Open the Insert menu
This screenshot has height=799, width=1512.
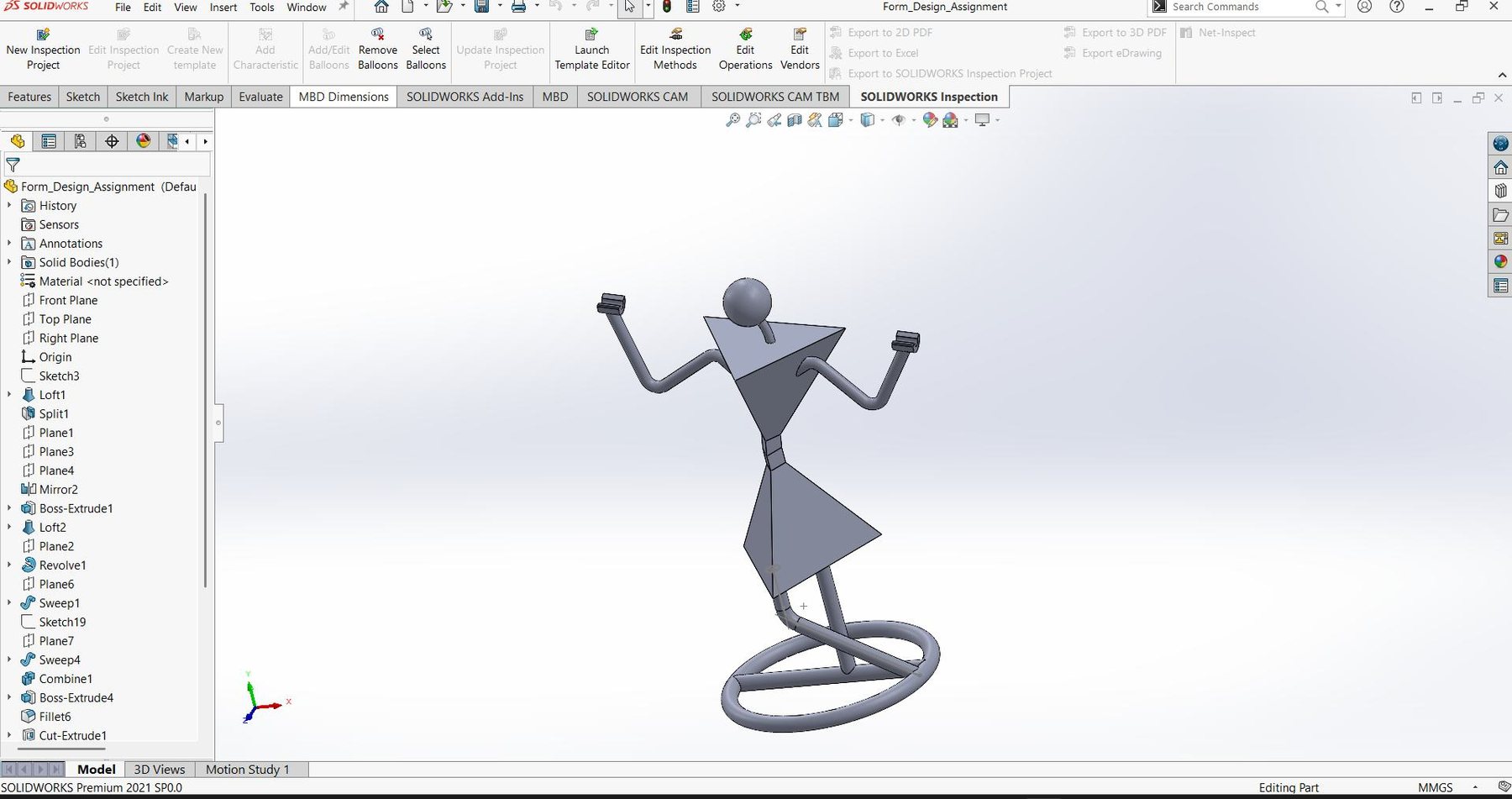tap(223, 7)
